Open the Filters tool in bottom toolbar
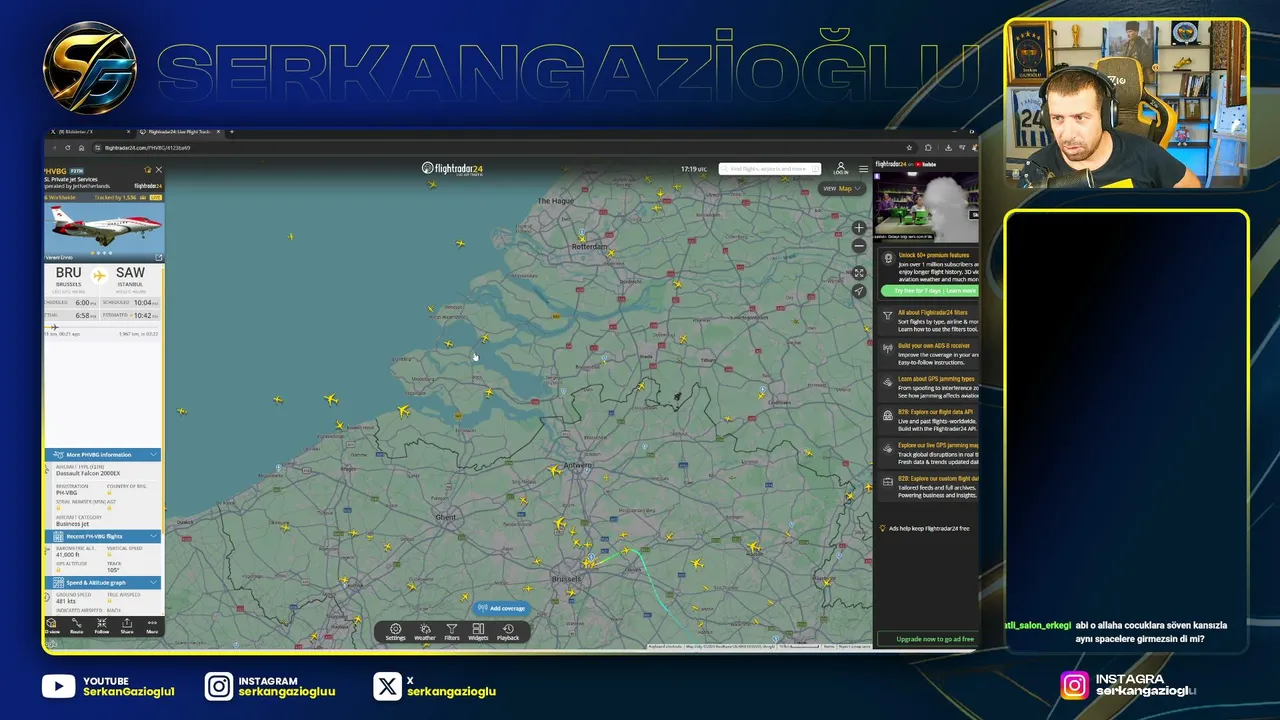The width and height of the screenshot is (1280, 720). (452, 632)
